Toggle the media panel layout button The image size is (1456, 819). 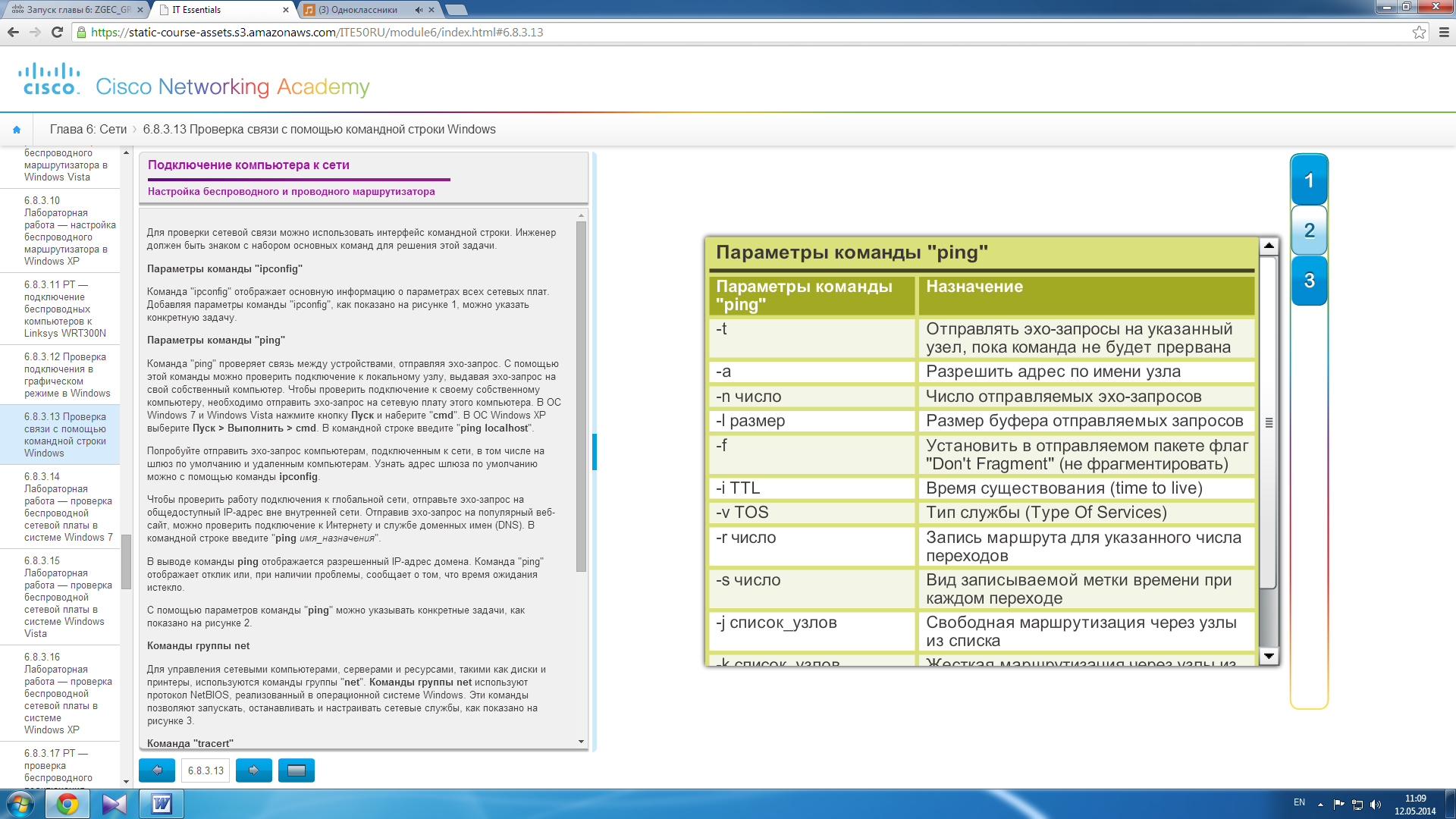tap(297, 770)
